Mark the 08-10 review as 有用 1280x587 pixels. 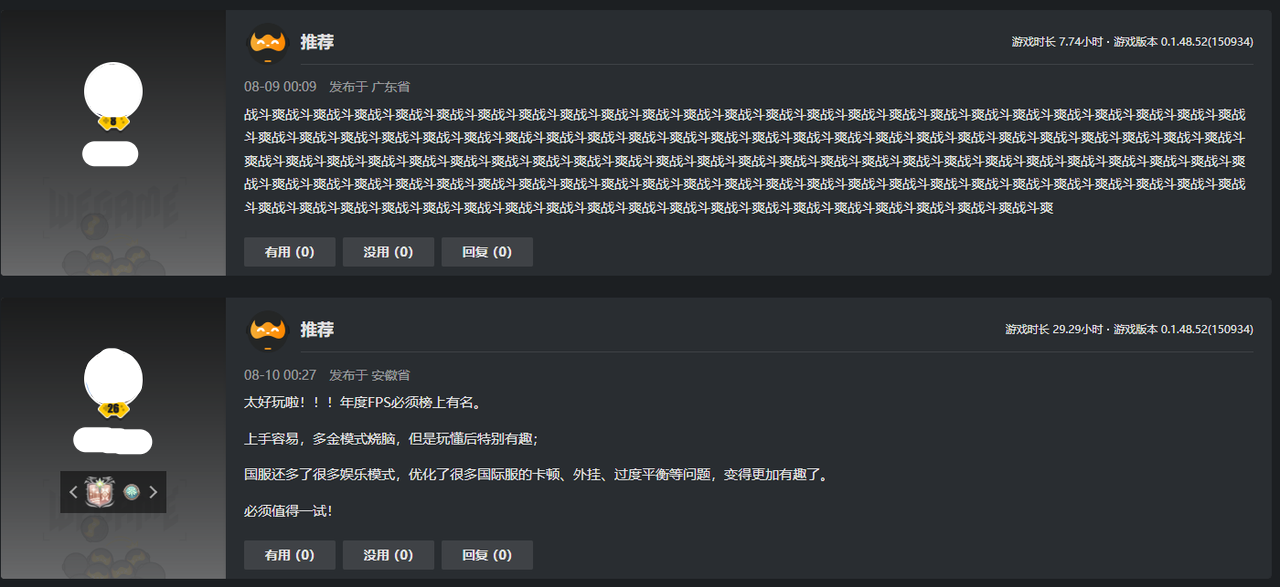(289, 555)
